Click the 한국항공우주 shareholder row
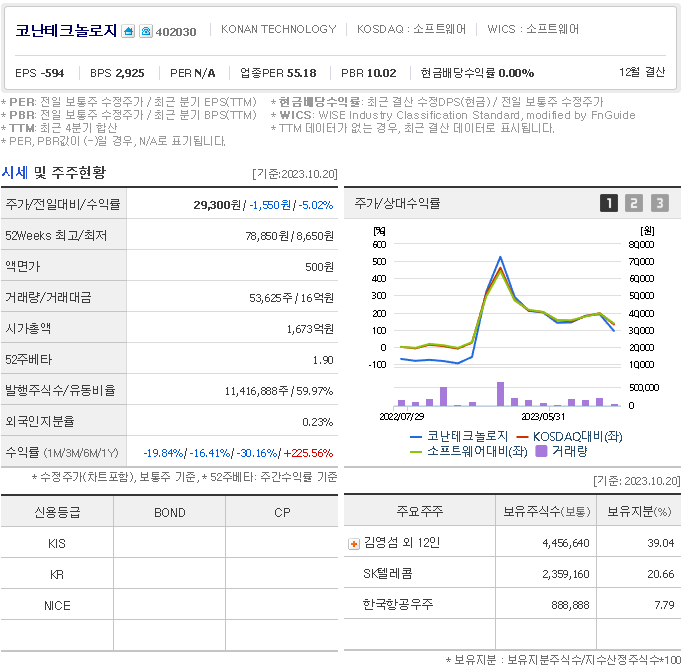The height and width of the screenshot is (671, 685). pos(512,604)
